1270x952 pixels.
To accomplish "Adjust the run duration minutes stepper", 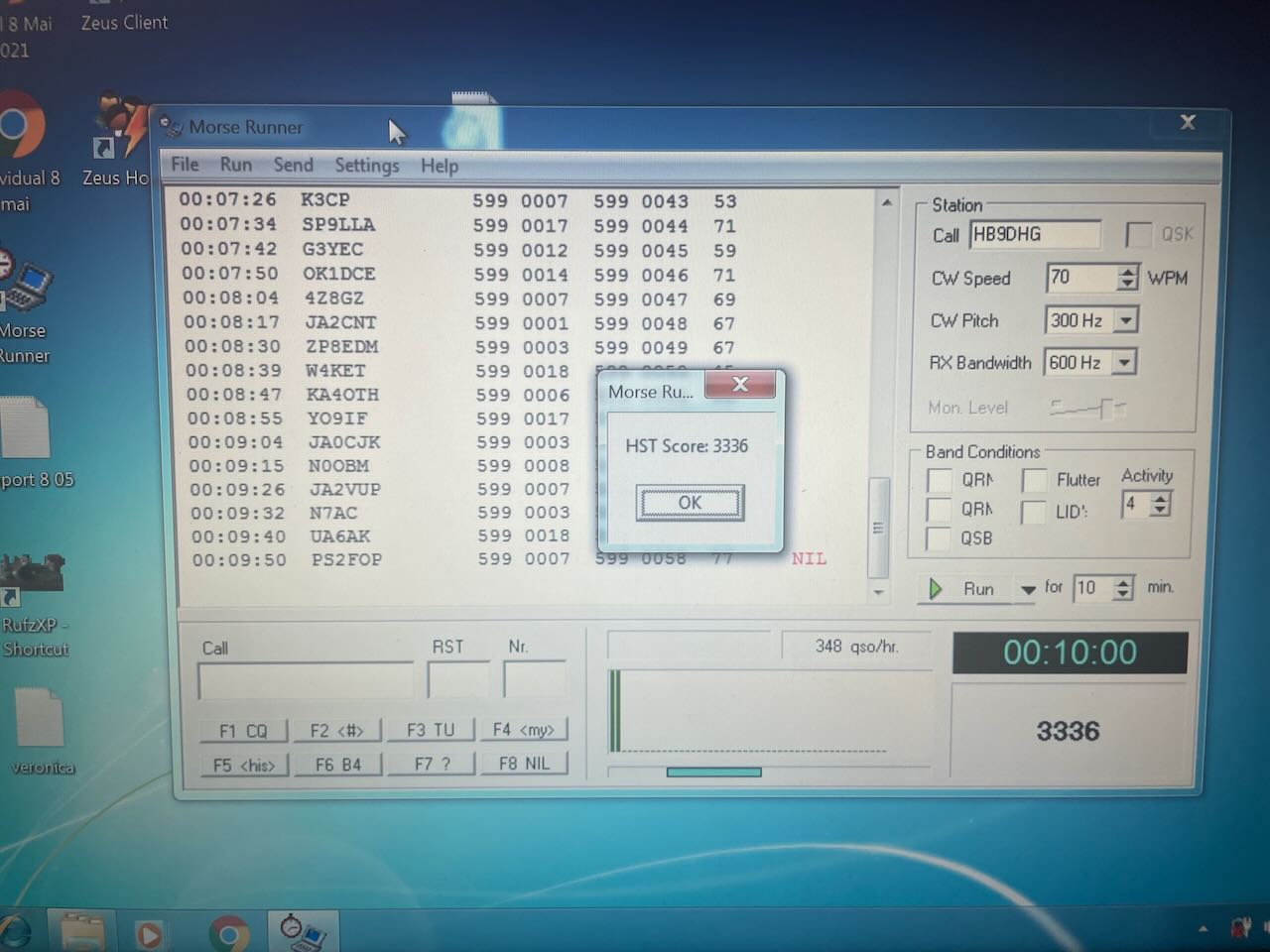I will pos(1122,588).
